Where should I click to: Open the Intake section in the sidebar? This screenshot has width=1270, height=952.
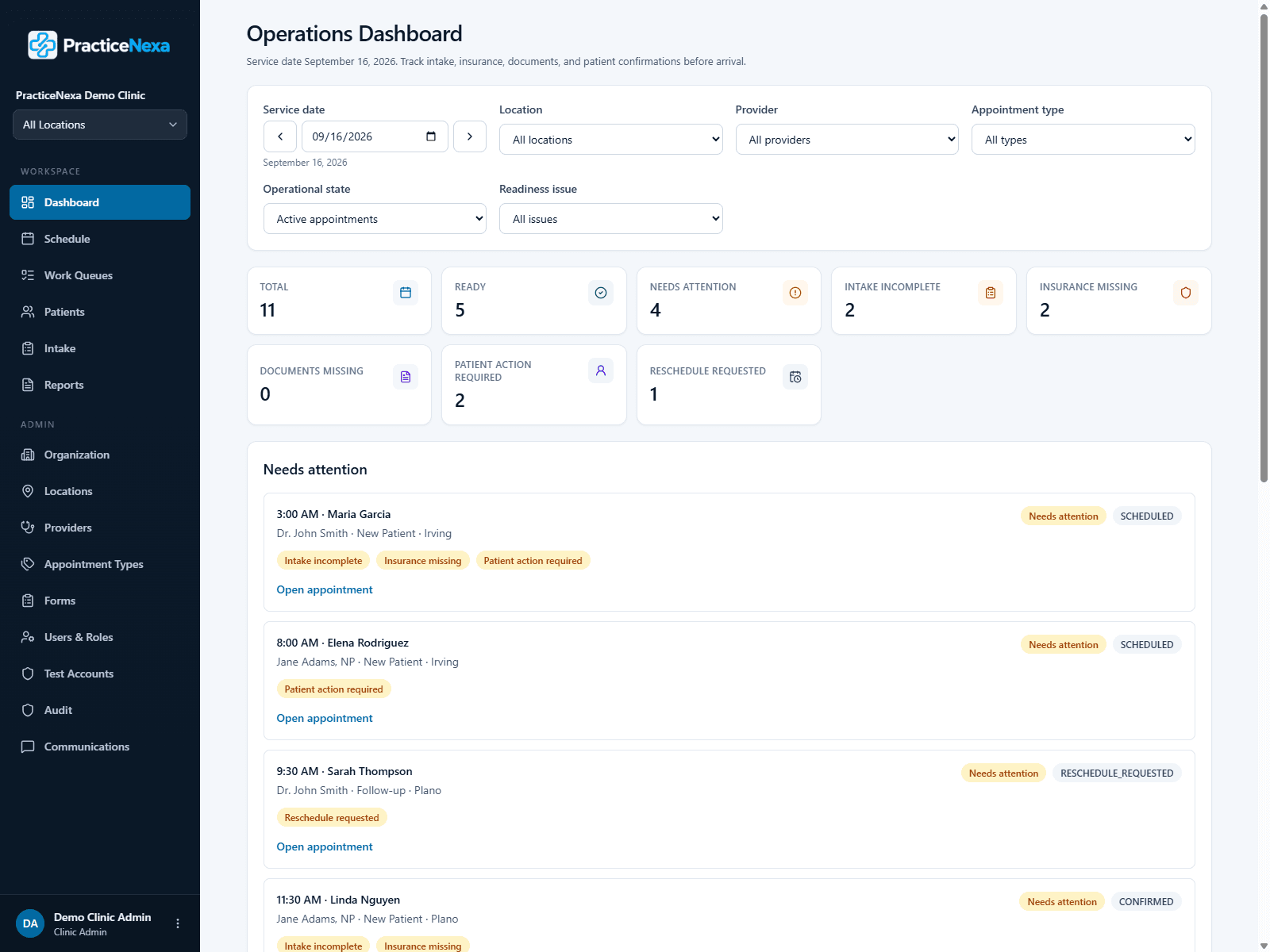tap(100, 348)
